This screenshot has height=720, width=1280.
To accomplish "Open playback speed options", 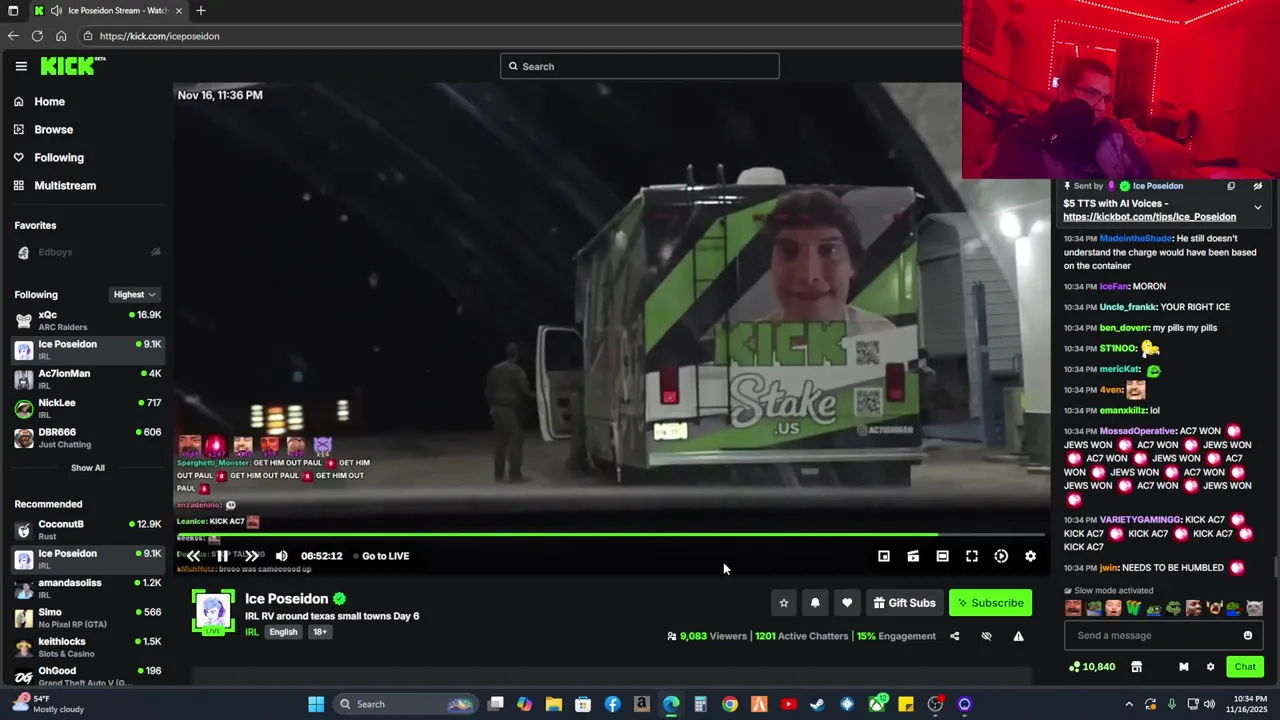I will coord(1001,556).
